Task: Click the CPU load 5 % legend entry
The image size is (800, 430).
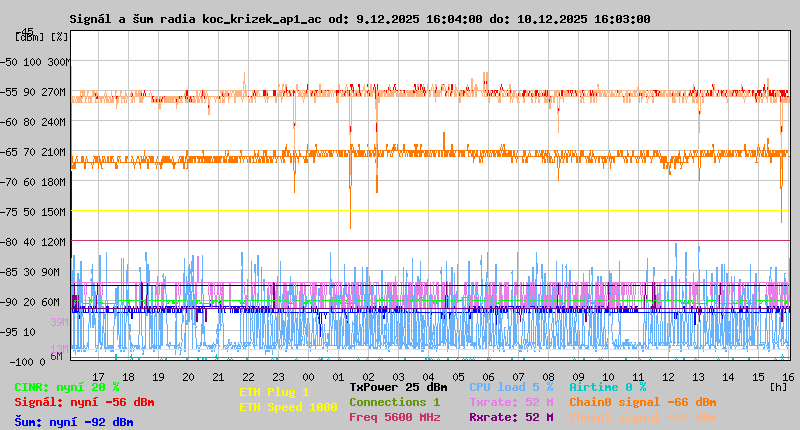Action: click(x=511, y=387)
